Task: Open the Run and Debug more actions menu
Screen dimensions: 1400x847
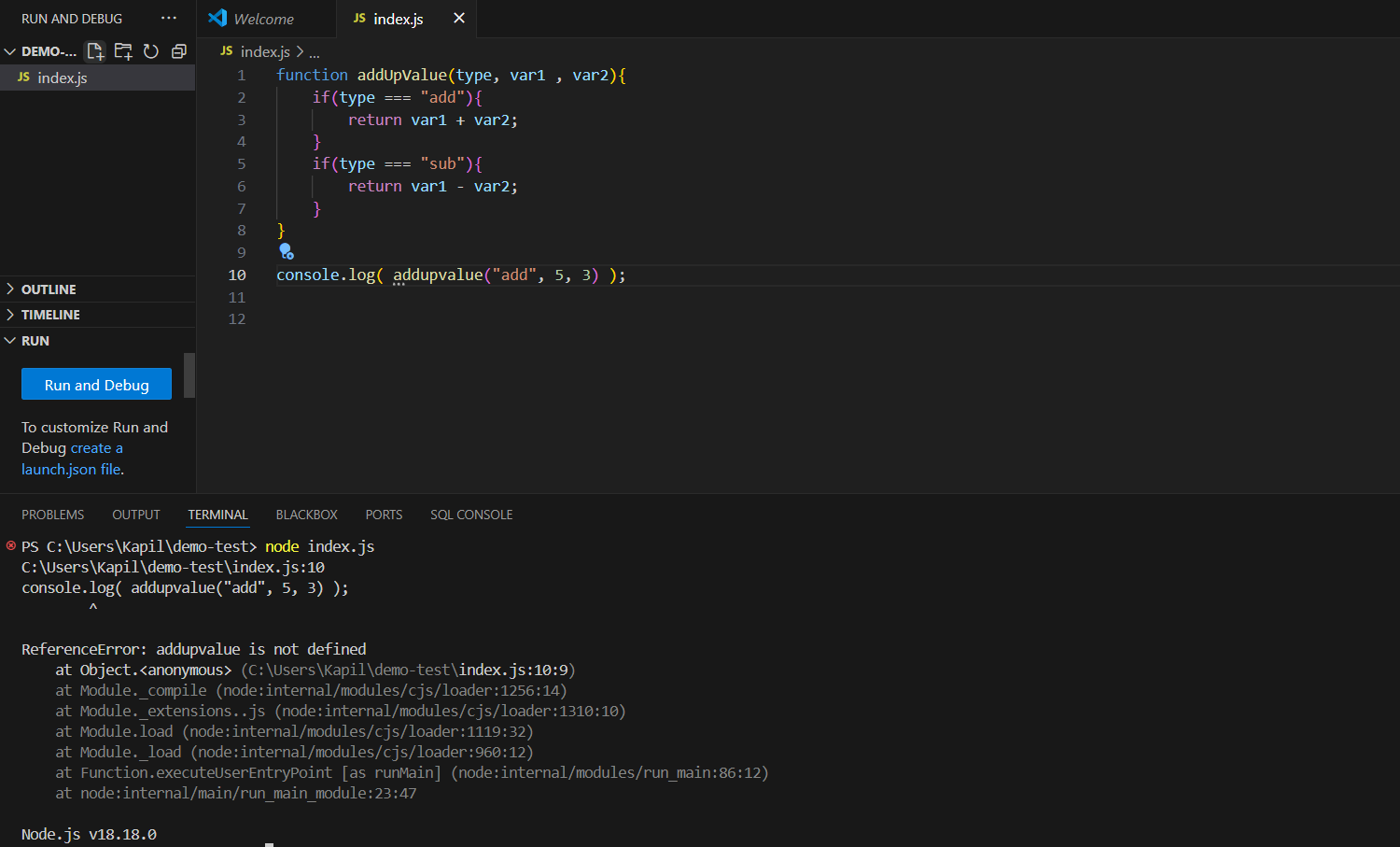Action: [169, 18]
